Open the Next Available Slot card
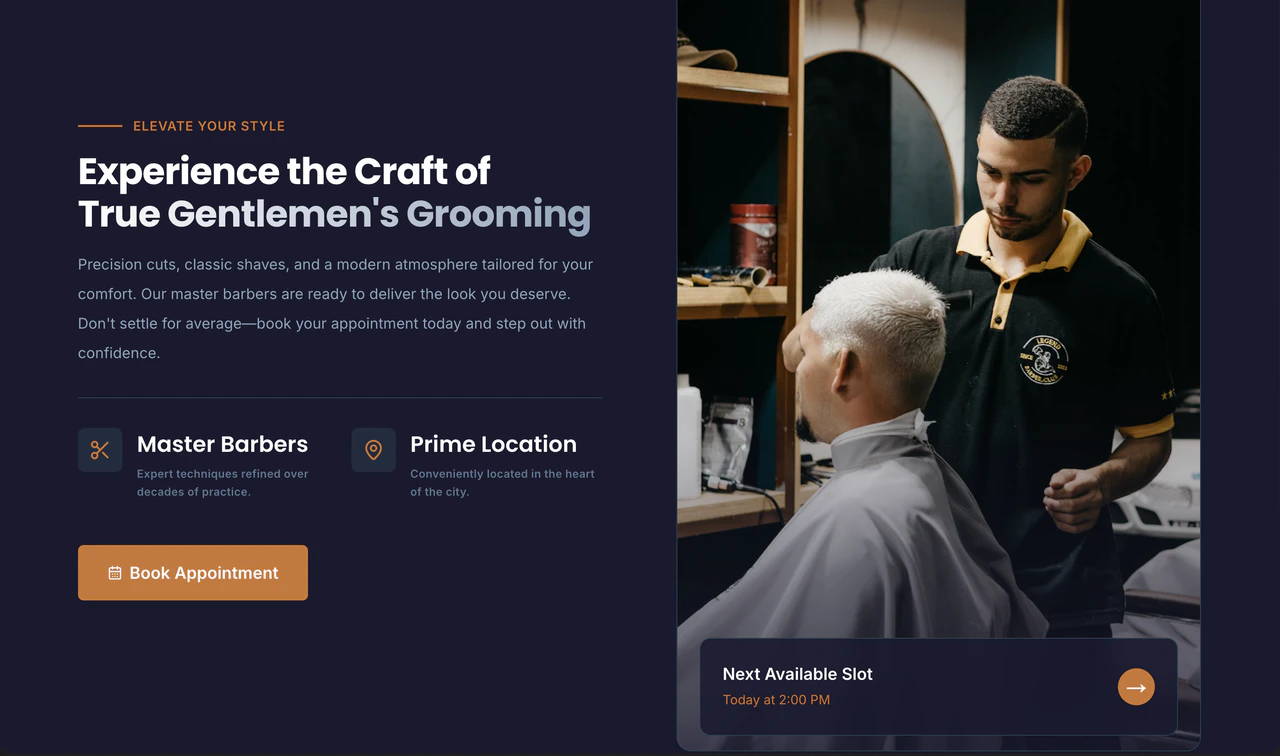This screenshot has height=756, width=1280. [938, 687]
